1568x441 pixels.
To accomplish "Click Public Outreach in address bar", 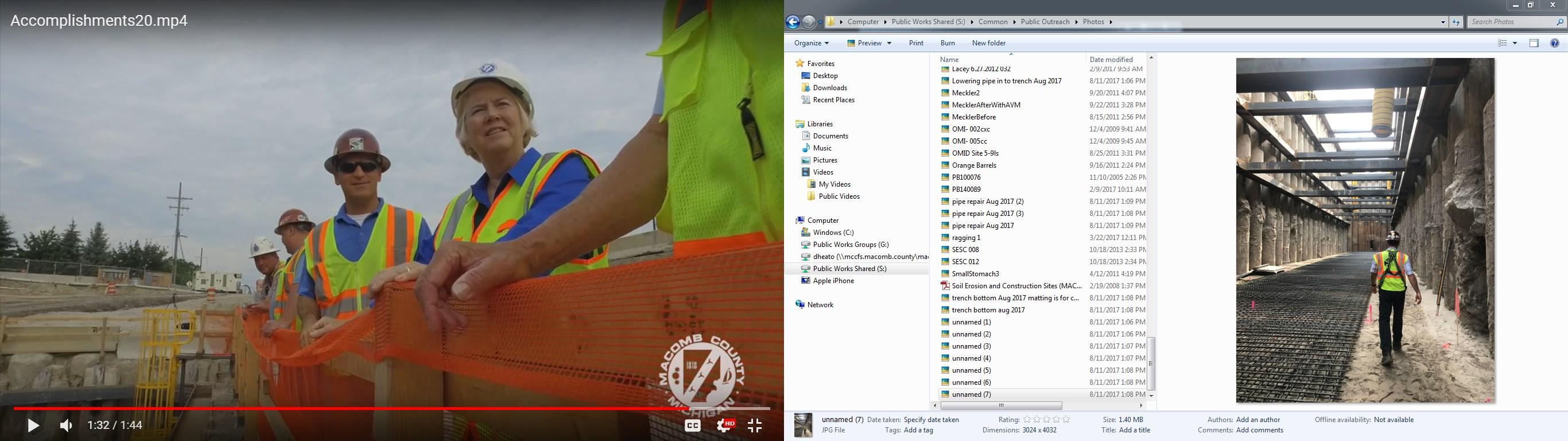I will [1045, 22].
